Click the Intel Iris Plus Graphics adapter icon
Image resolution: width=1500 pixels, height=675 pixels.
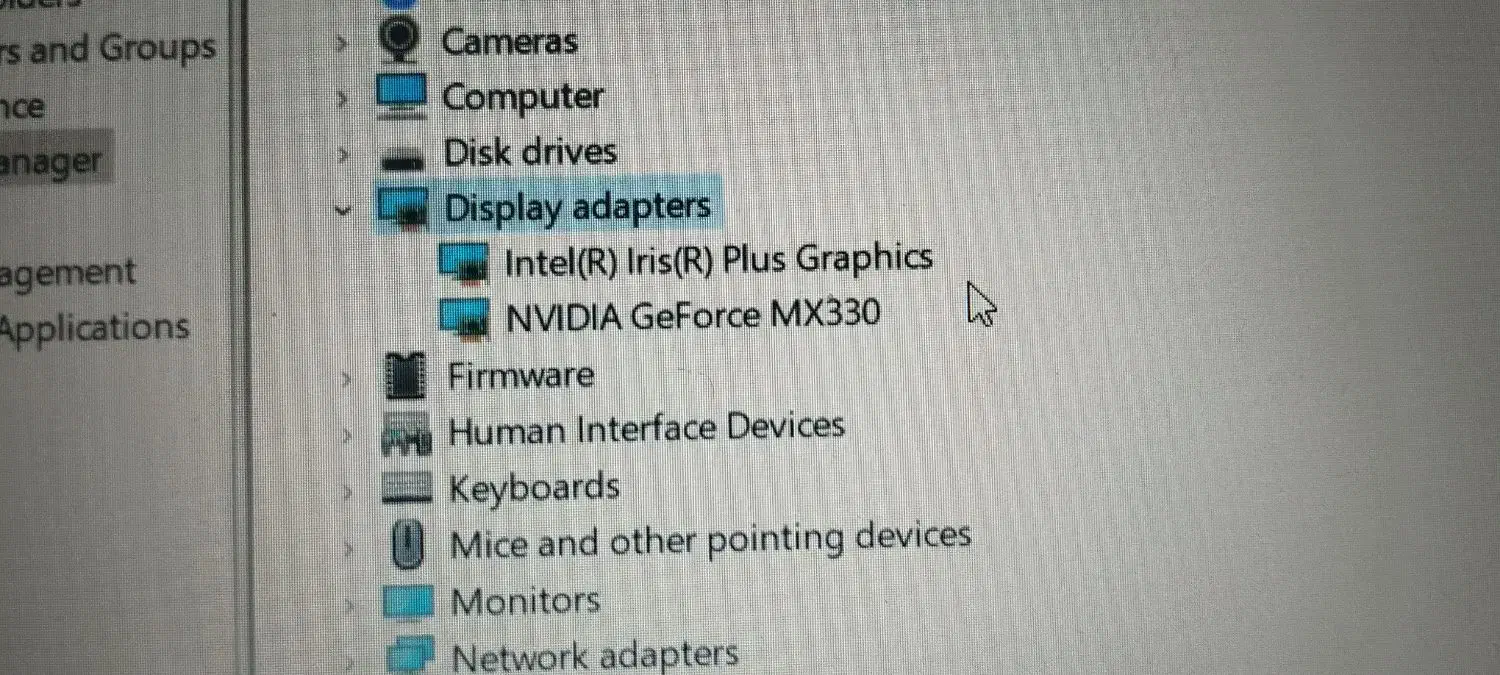click(465, 262)
